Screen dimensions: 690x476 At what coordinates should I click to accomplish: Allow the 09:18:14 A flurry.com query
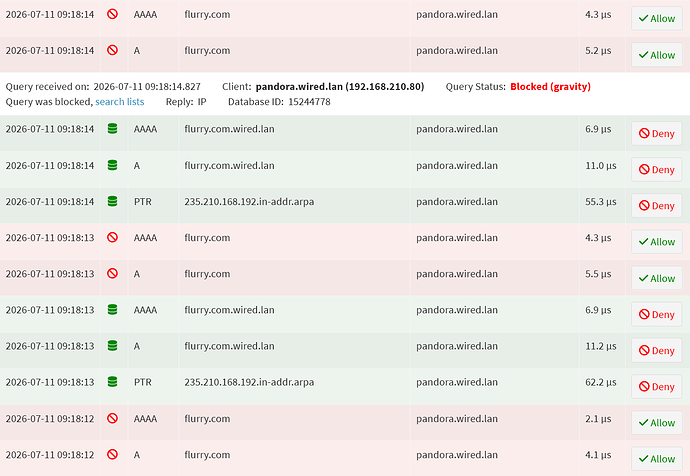tap(657, 55)
